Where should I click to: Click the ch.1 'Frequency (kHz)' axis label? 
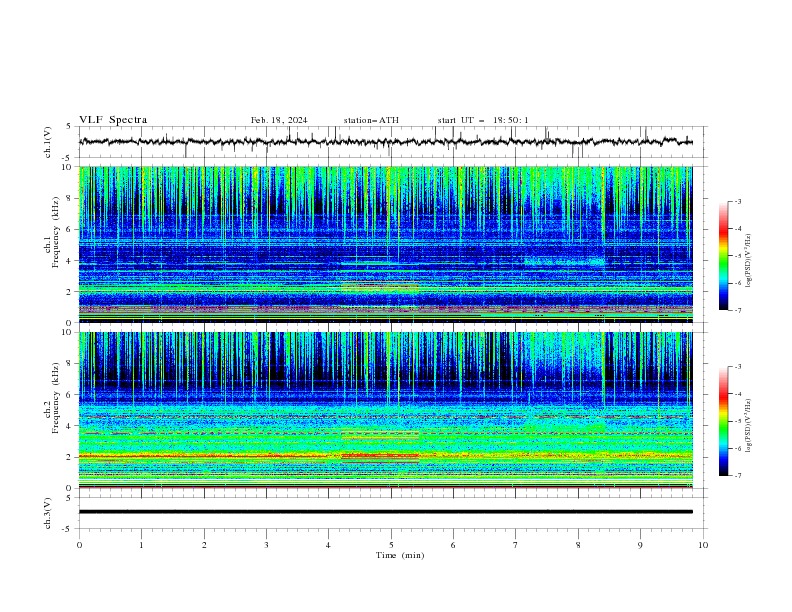pyautogui.click(x=55, y=231)
